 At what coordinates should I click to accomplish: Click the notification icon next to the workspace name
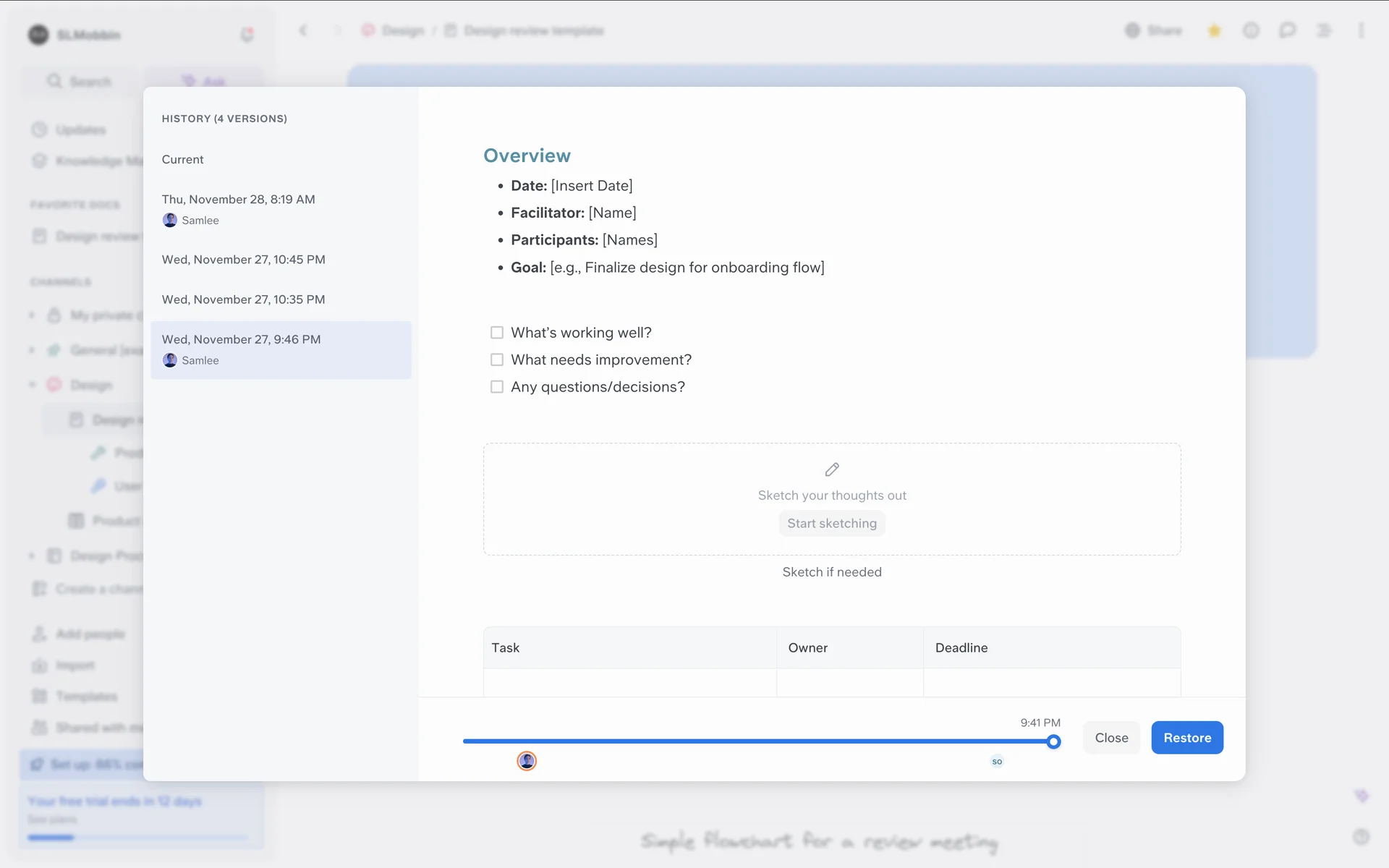click(247, 34)
